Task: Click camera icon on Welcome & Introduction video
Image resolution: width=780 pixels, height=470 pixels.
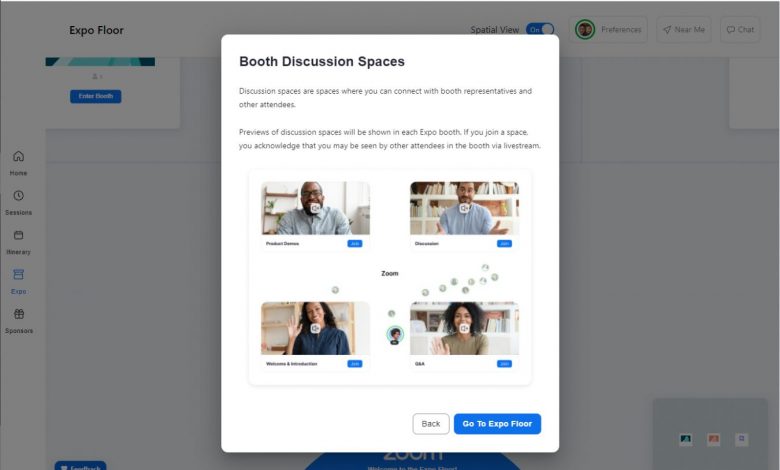Action: 315,328
